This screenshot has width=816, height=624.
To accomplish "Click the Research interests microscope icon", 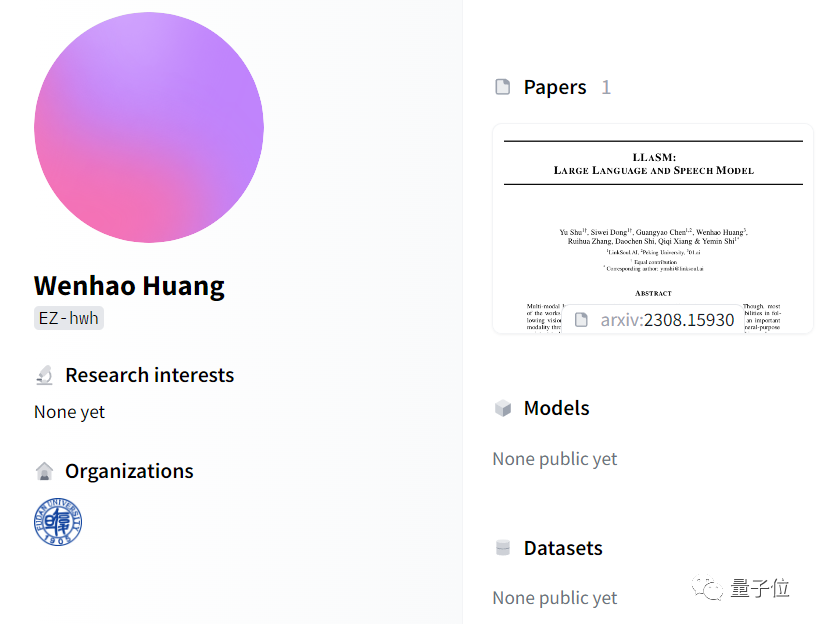I will point(44,375).
